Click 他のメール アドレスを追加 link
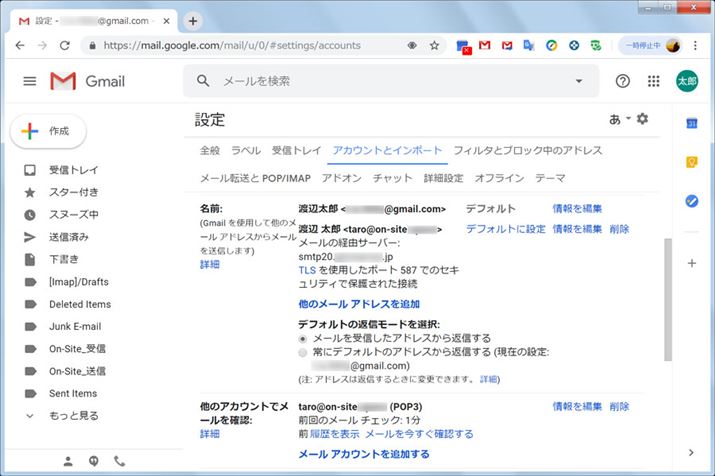 click(x=359, y=303)
